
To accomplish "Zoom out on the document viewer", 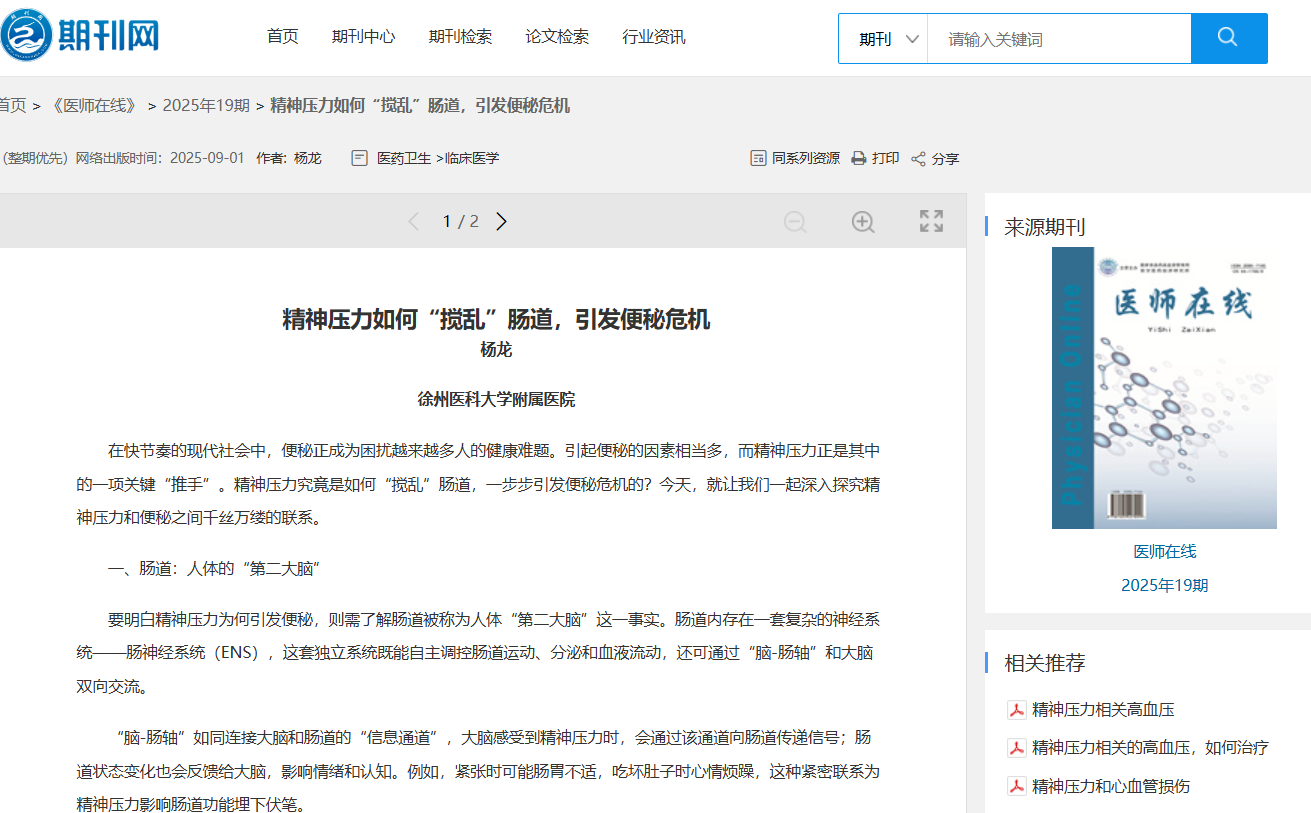I will pos(795,222).
